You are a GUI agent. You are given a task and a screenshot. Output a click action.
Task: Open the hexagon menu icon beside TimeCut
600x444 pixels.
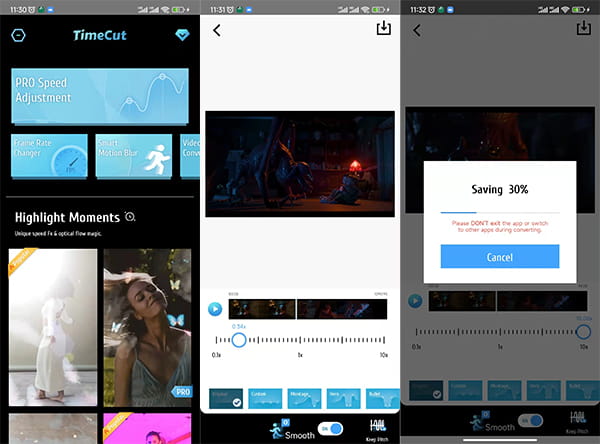click(18, 35)
